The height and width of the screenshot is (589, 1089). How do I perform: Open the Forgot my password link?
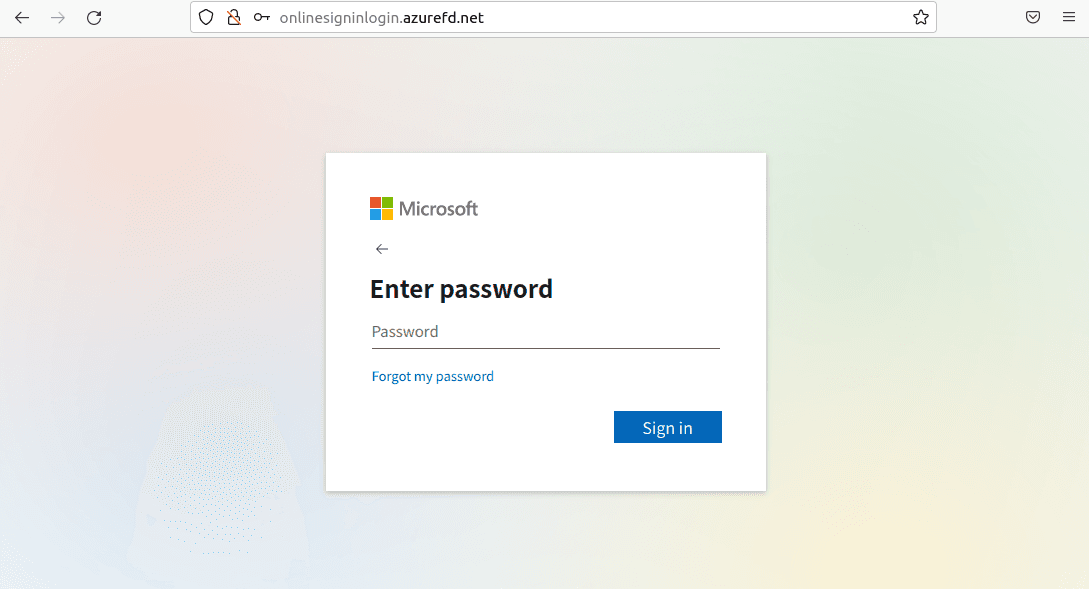pyautogui.click(x=433, y=376)
